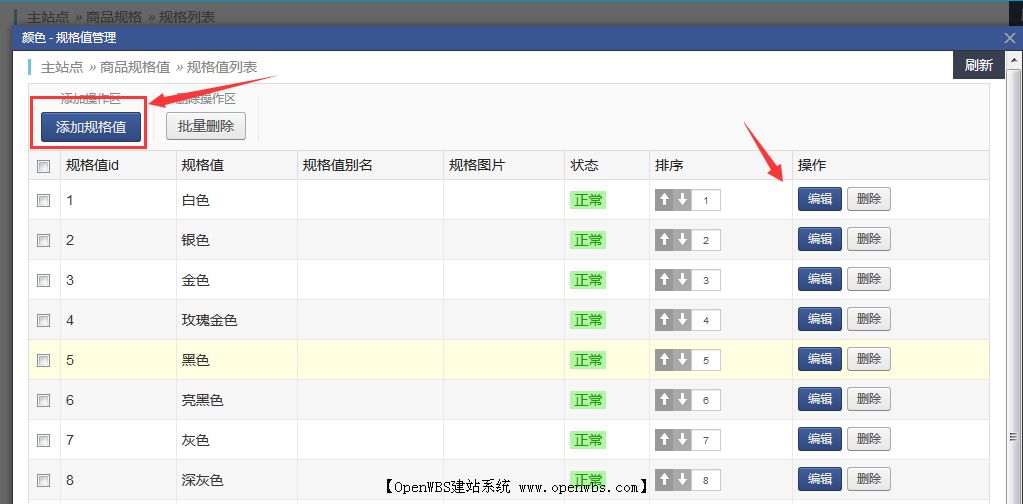1023x504 pixels.
Task: Check the checkbox for 白色 row
Action: tap(43, 200)
